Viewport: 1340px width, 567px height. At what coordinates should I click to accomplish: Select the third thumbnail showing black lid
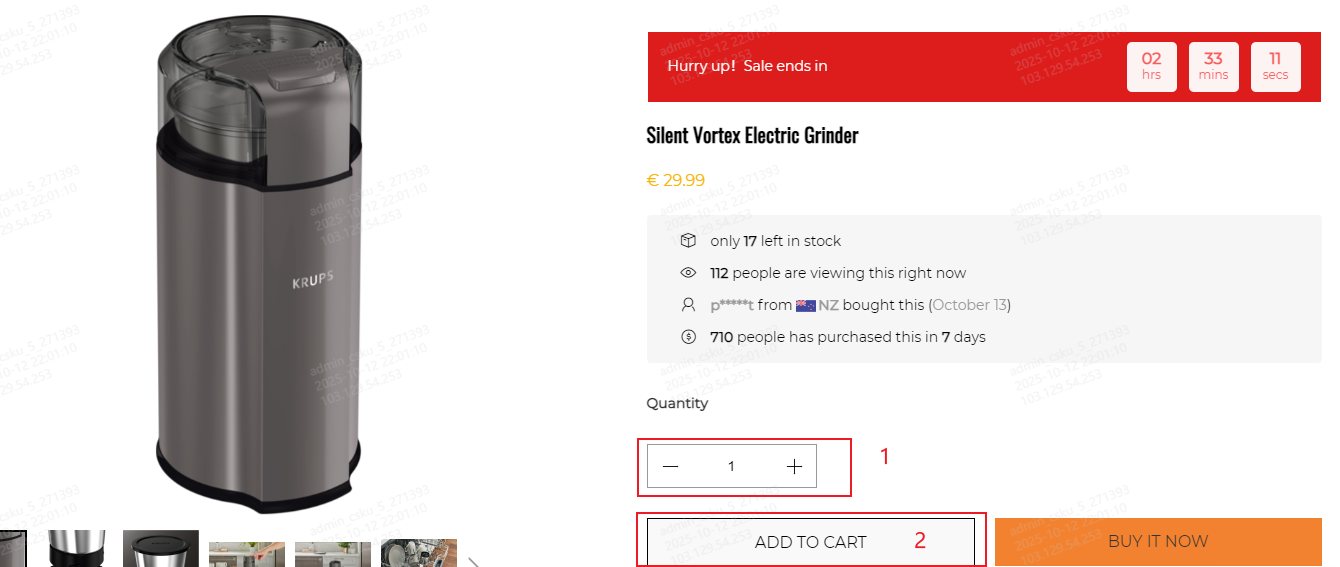160,550
